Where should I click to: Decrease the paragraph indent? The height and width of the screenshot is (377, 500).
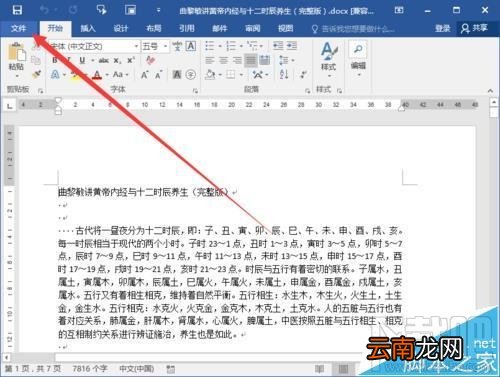pos(278,46)
